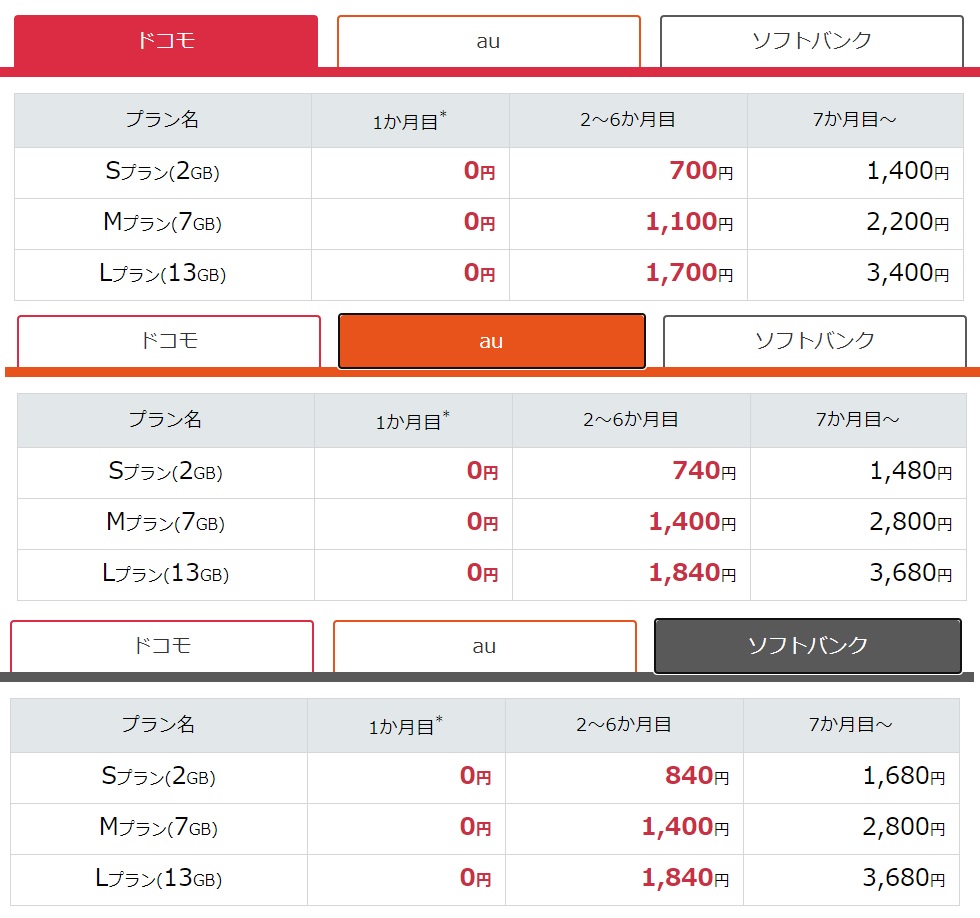Click プラン名 header in the first table
Viewport: 980px width, 918px height.
[x=162, y=120]
